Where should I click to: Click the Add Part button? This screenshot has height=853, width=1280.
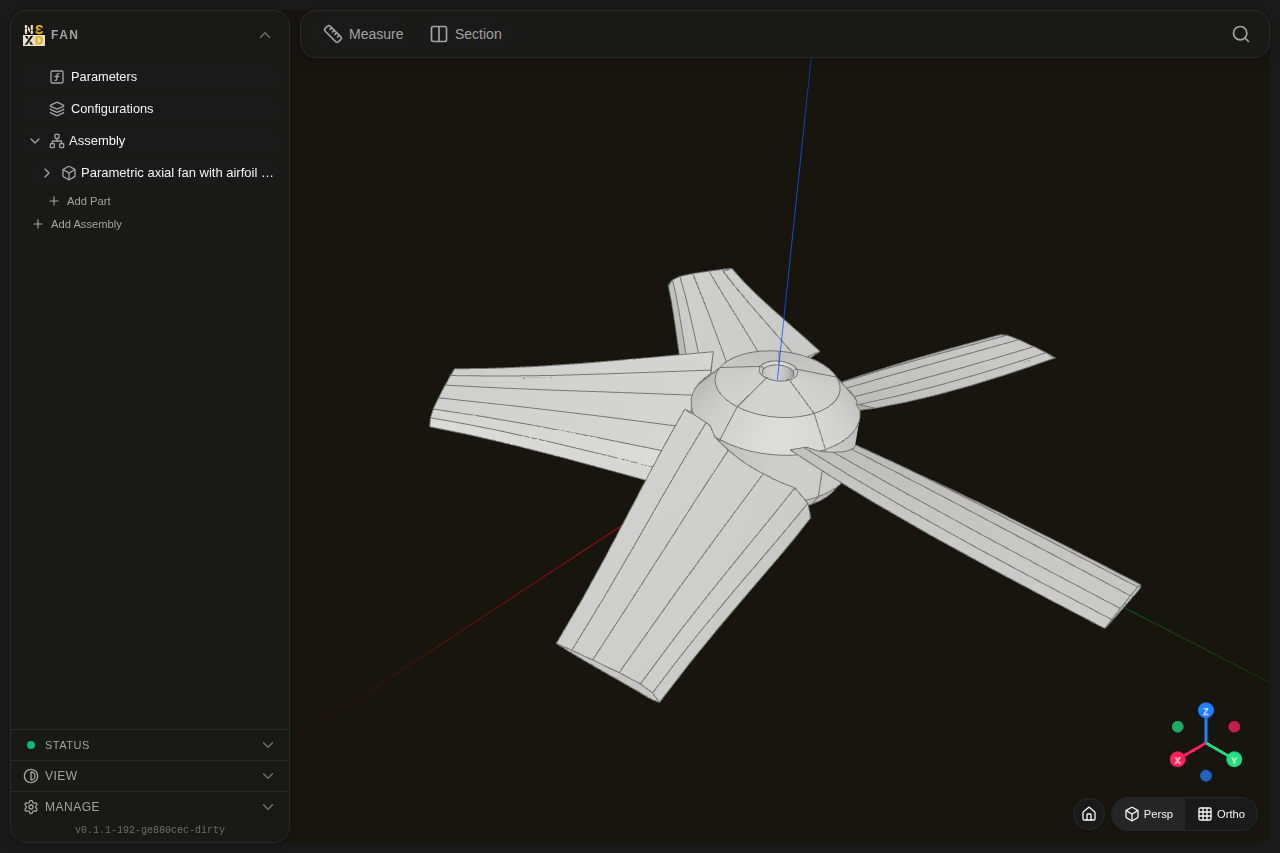[x=80, y=201]
